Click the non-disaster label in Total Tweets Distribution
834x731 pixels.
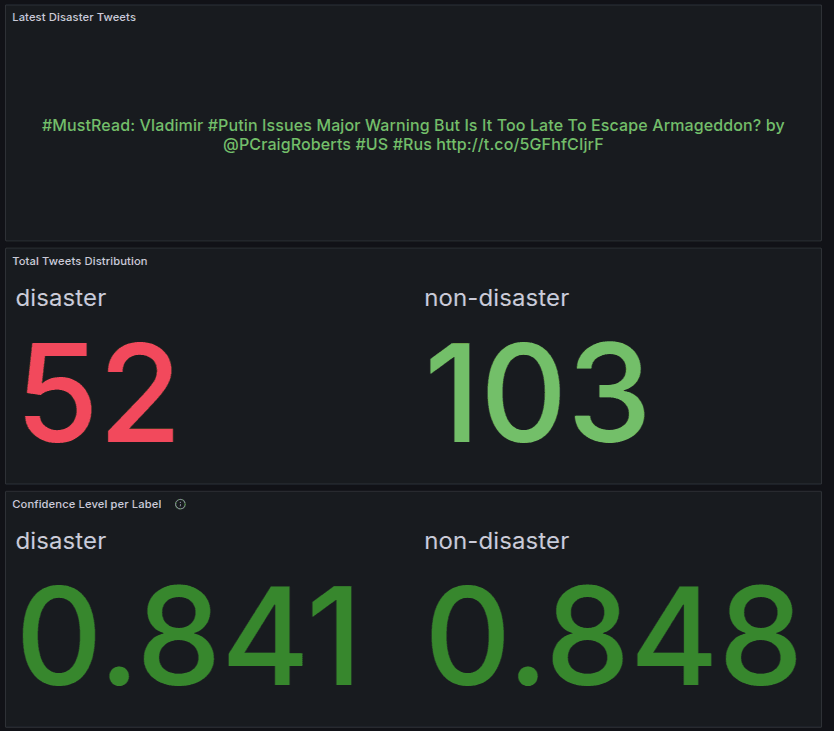497,298
